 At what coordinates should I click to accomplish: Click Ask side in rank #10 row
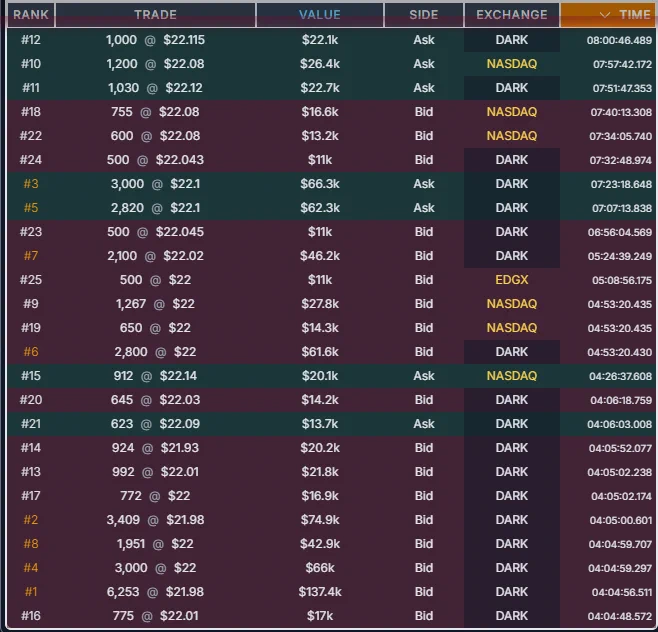tap(424, 64)
